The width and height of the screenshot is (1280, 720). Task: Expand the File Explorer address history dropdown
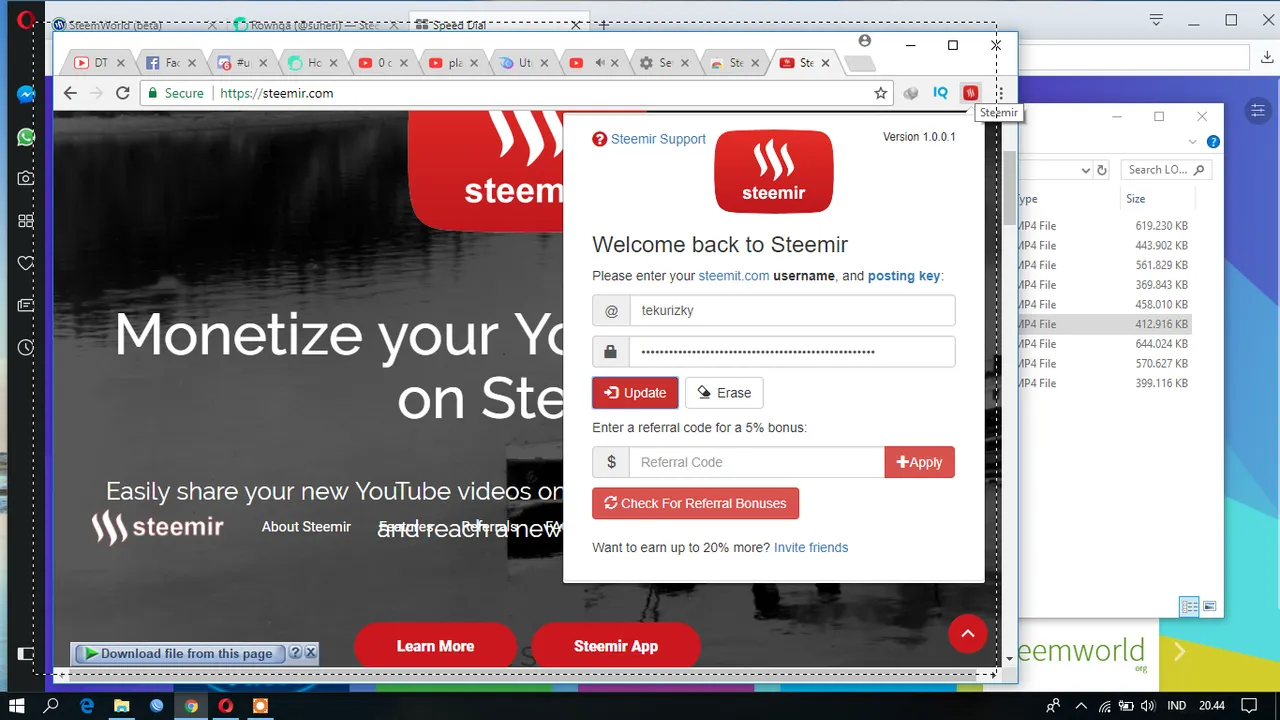[x=1085, y=170]
